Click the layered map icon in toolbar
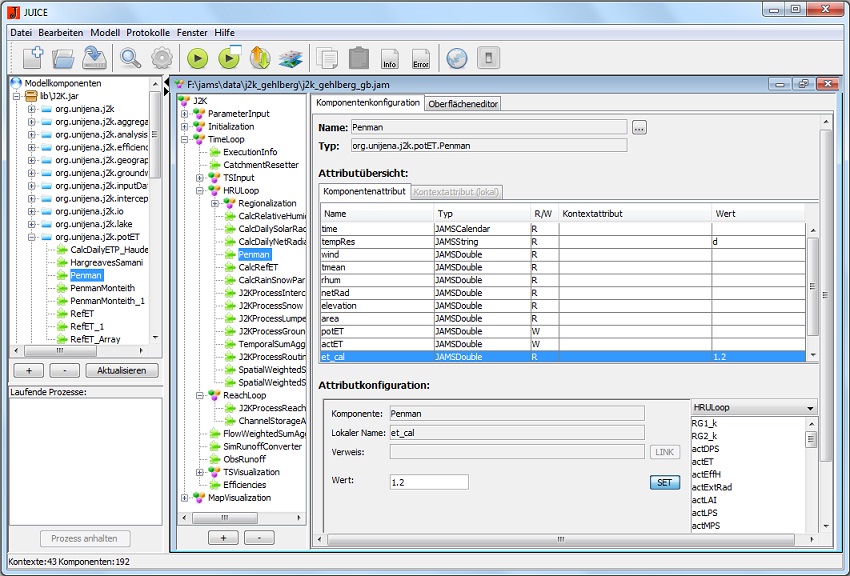This screenshot has width=850, height=576. tap(290, 58)
